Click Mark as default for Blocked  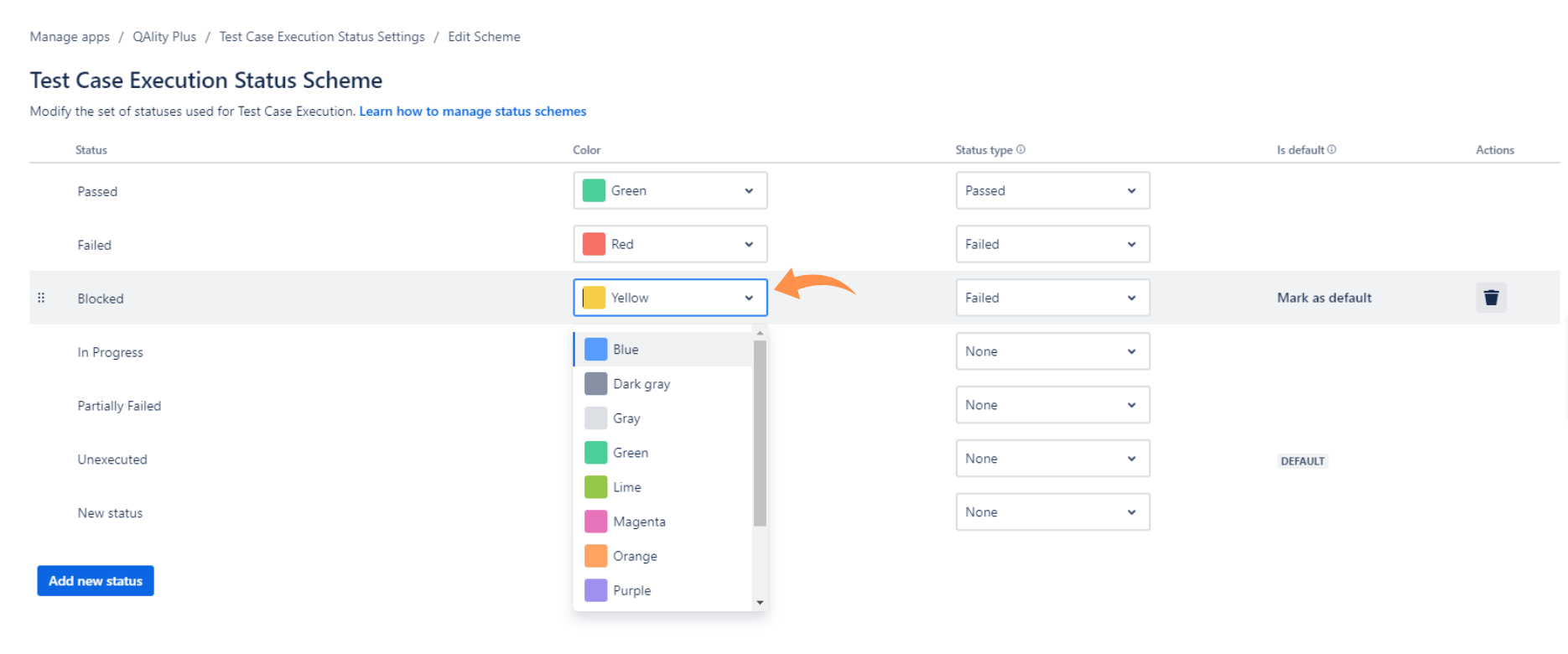click(x=1324, y=298)
